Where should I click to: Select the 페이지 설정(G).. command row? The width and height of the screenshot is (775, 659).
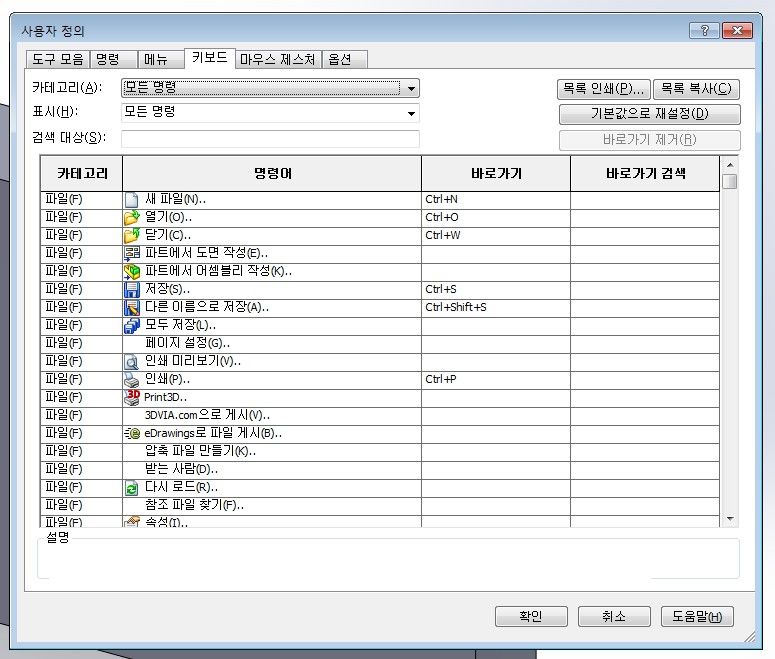click(380, 344)
